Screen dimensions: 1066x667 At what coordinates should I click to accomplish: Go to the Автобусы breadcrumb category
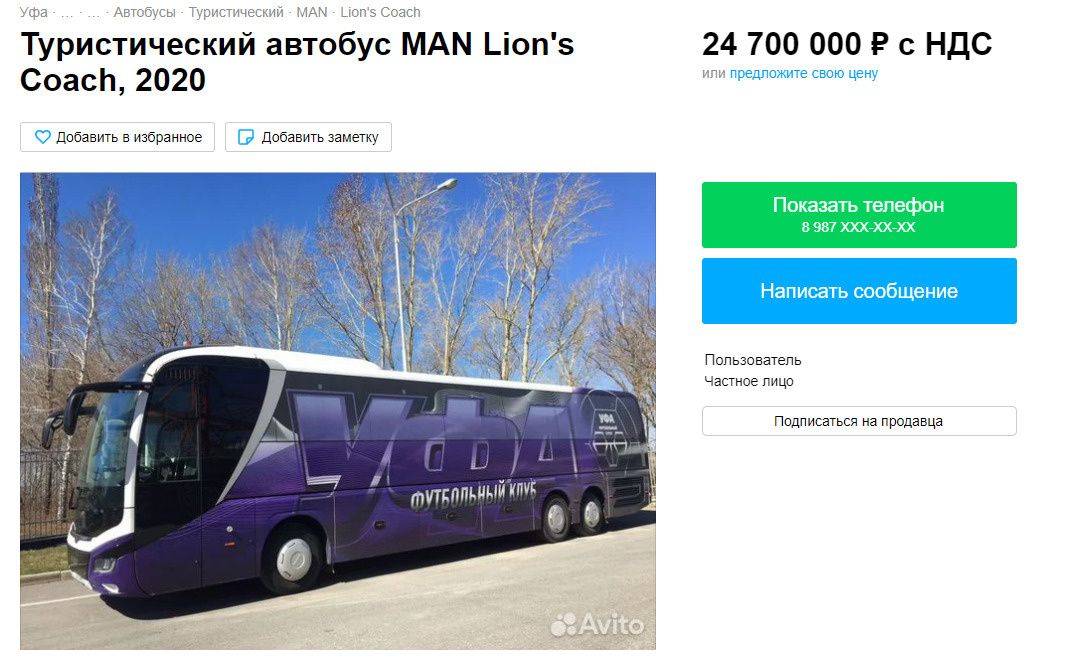[144, 13]
